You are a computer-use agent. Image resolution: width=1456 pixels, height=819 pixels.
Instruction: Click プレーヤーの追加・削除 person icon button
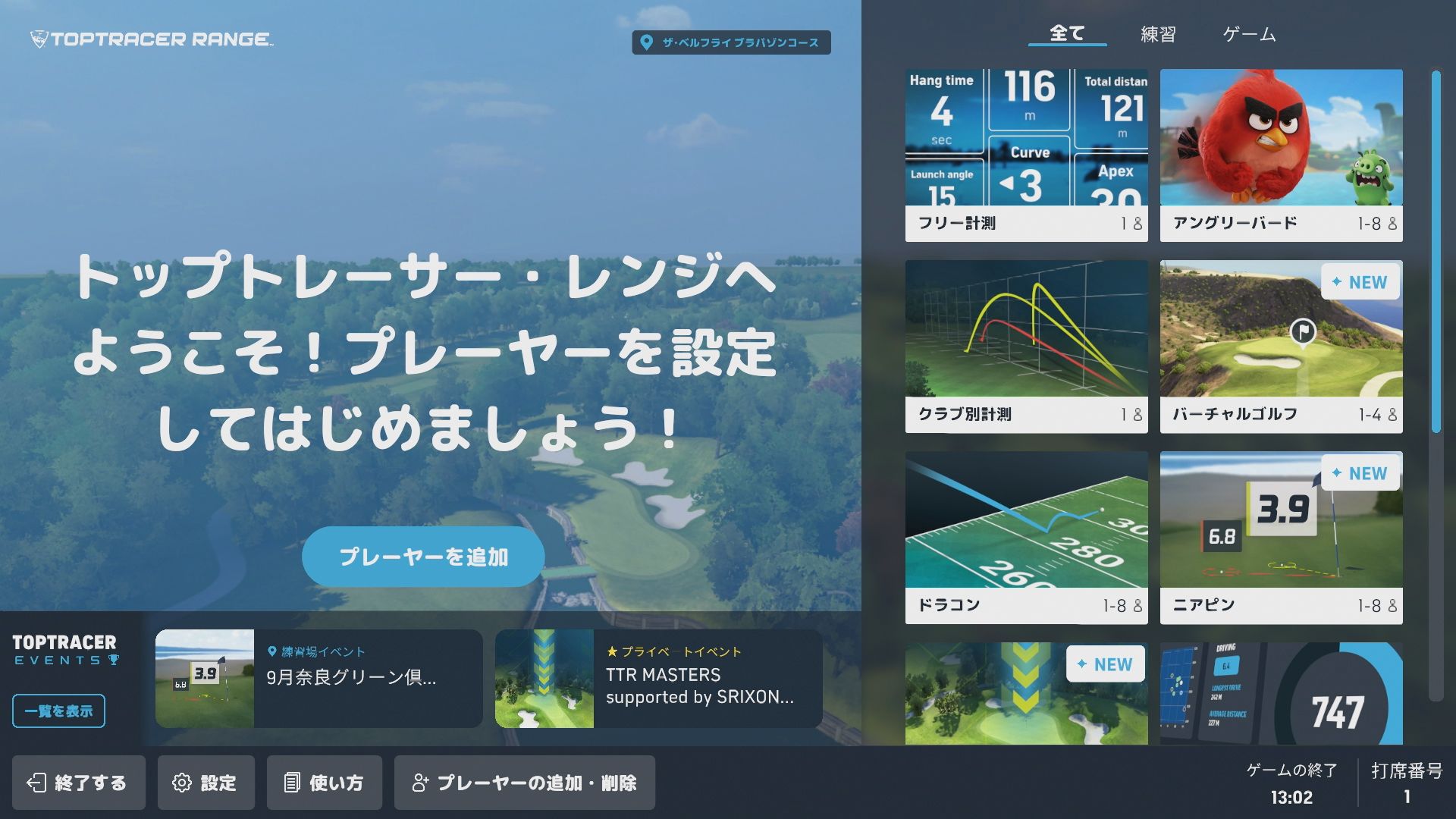point(524,783)
